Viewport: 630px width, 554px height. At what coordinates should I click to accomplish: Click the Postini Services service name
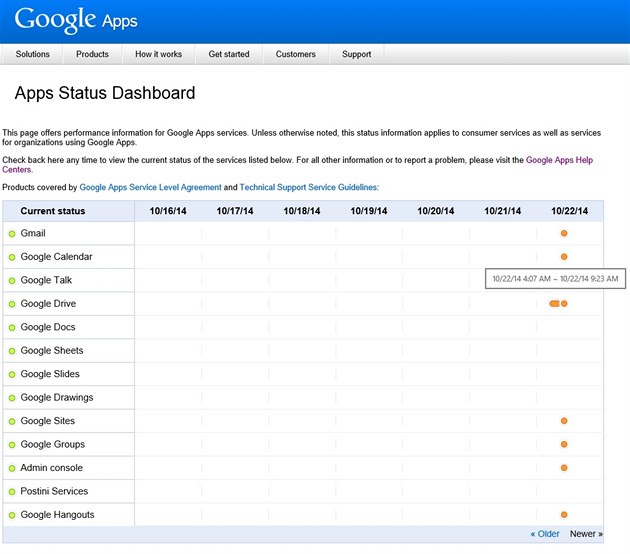[54, 491]
